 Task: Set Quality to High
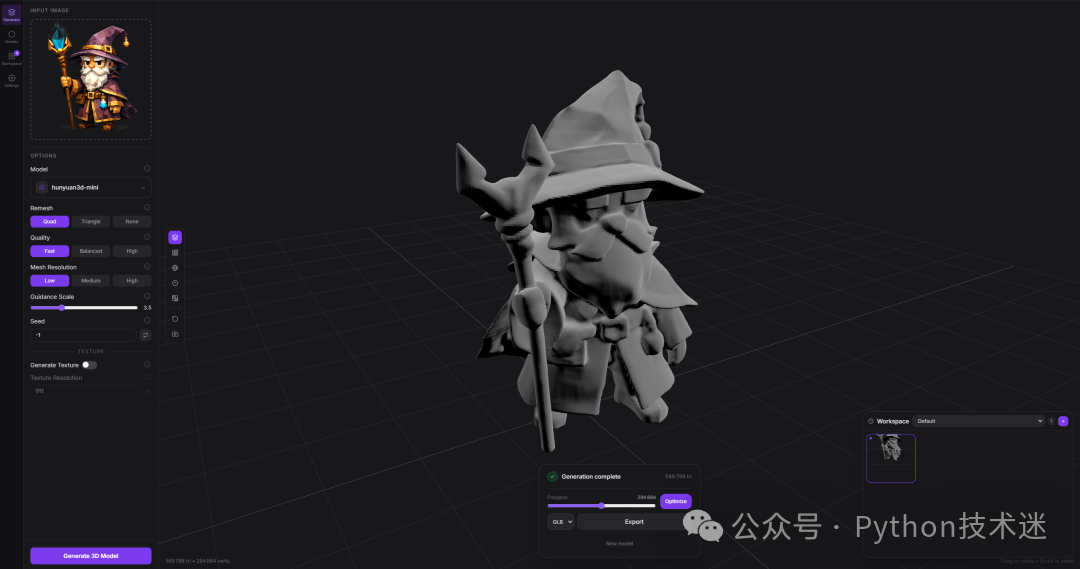click(132, 251)
